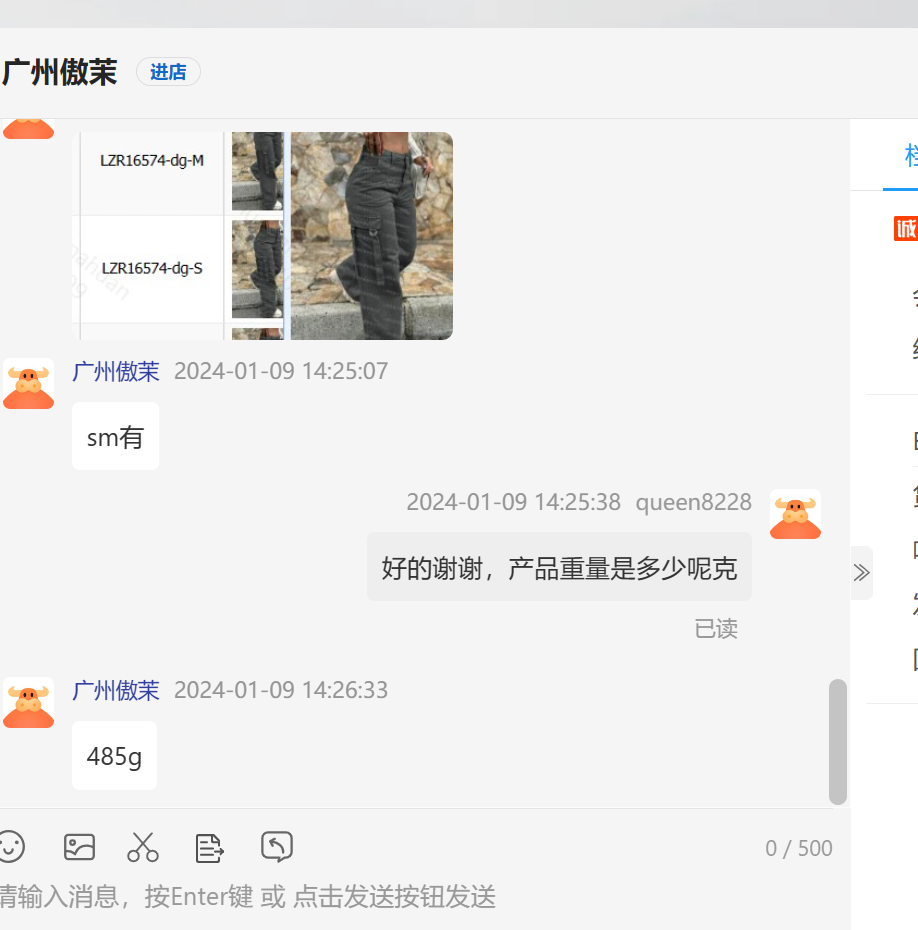918x930 pixels.
Task: Click the queen8228 bull avatar
Action: [x=795, y=514]
